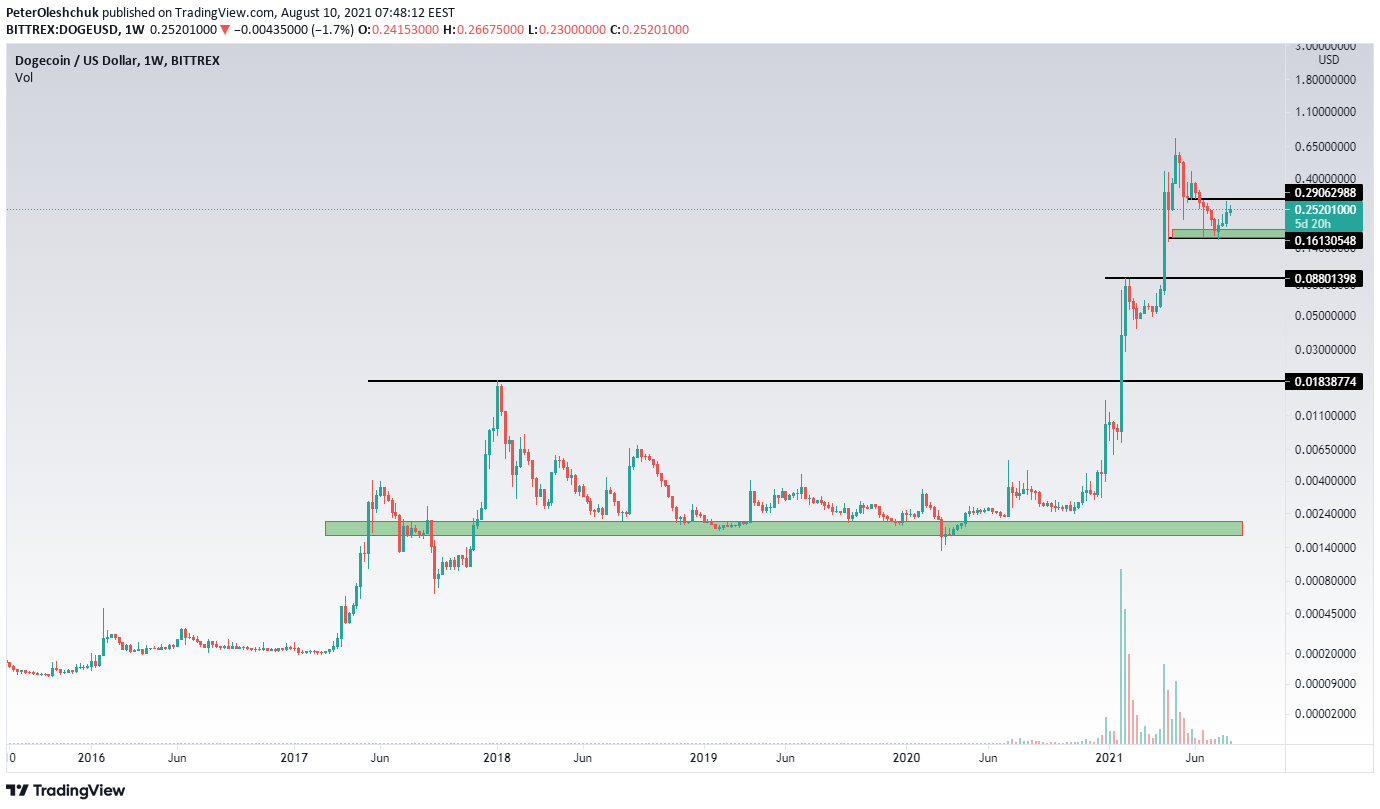The width and height of the screenshot is (1380, 809).
Task: Click the PeterOleshchuk author name
Action: pos(51,13)
